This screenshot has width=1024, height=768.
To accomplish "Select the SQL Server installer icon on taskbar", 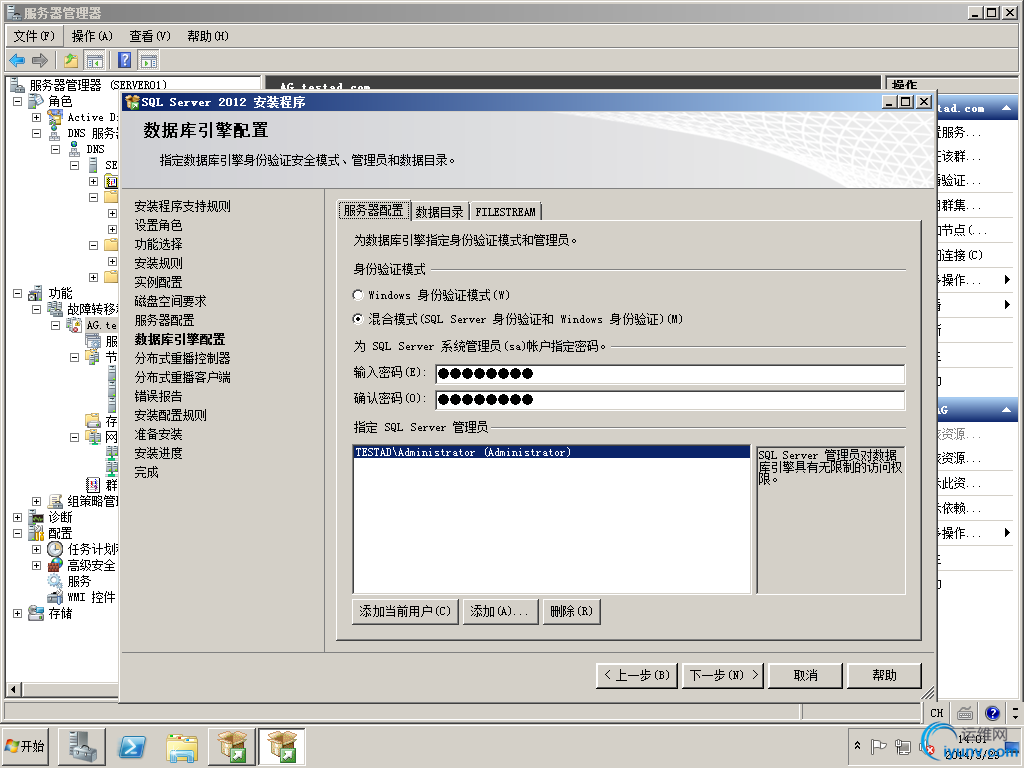I will tap(283, 746).
